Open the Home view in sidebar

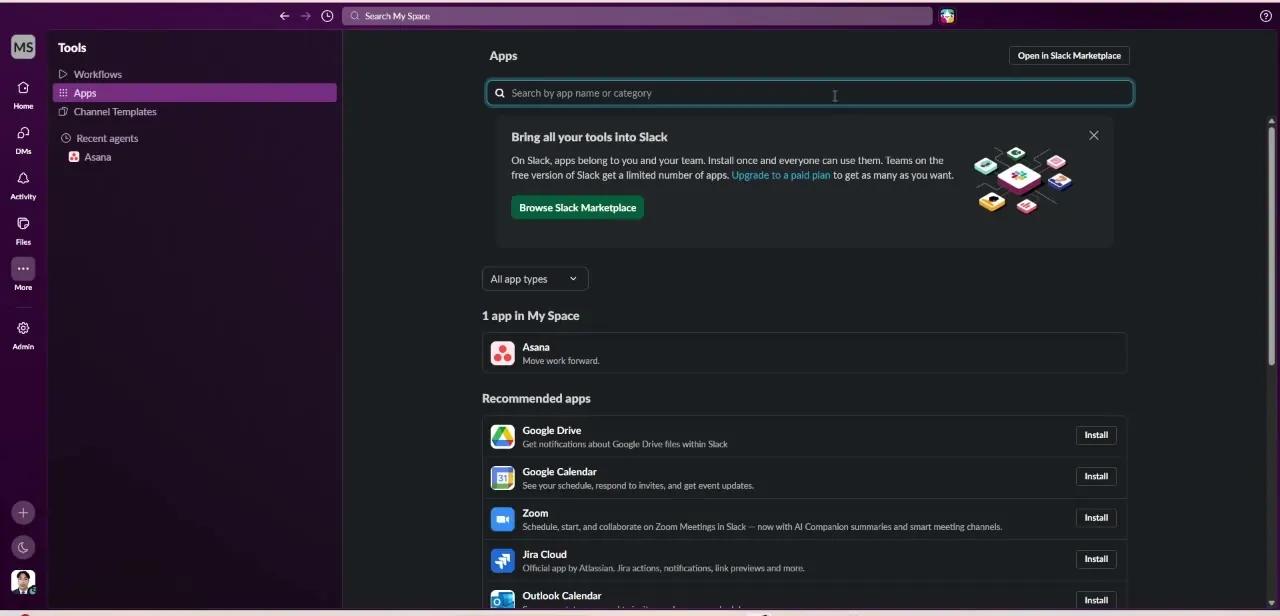pyautogui.click(x=23, y=93)
